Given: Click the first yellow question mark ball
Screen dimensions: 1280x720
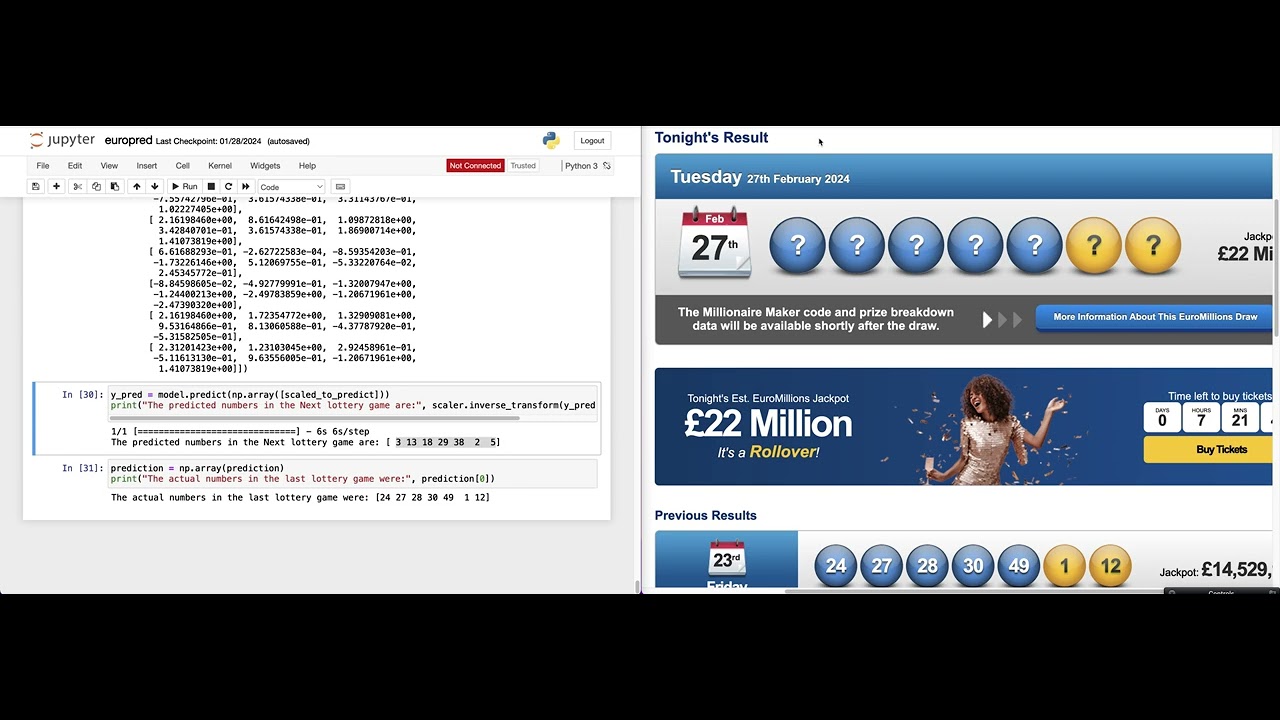Looking at the screenshot, I should pos(1093,246).
